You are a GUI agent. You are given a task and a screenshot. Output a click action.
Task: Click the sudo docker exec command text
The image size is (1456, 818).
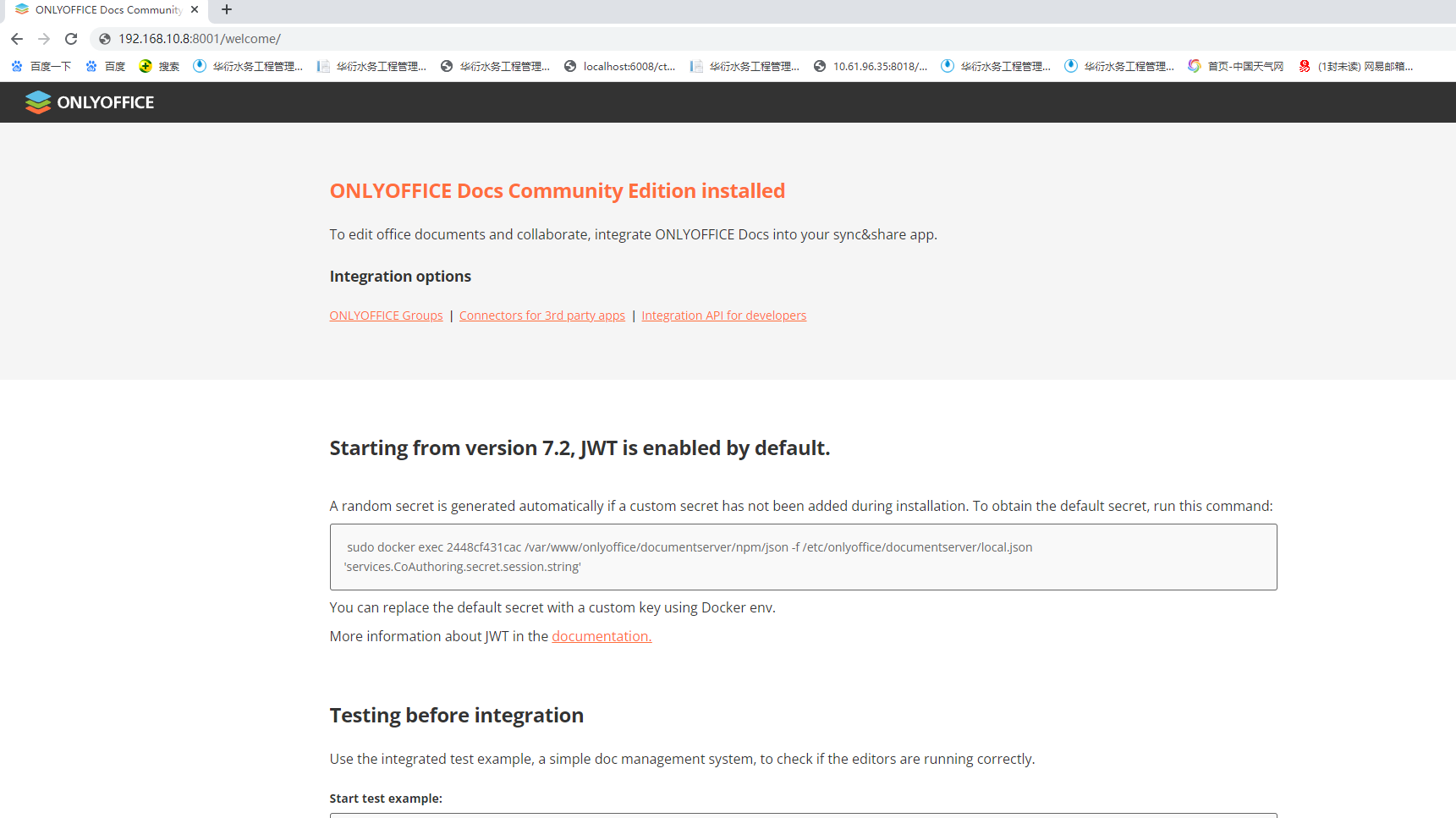tap(690, 547)
